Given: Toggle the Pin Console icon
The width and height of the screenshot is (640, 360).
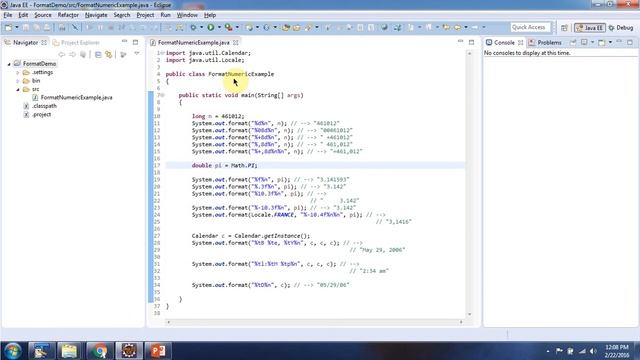Looking at the screenshot, I should (573, 42).
